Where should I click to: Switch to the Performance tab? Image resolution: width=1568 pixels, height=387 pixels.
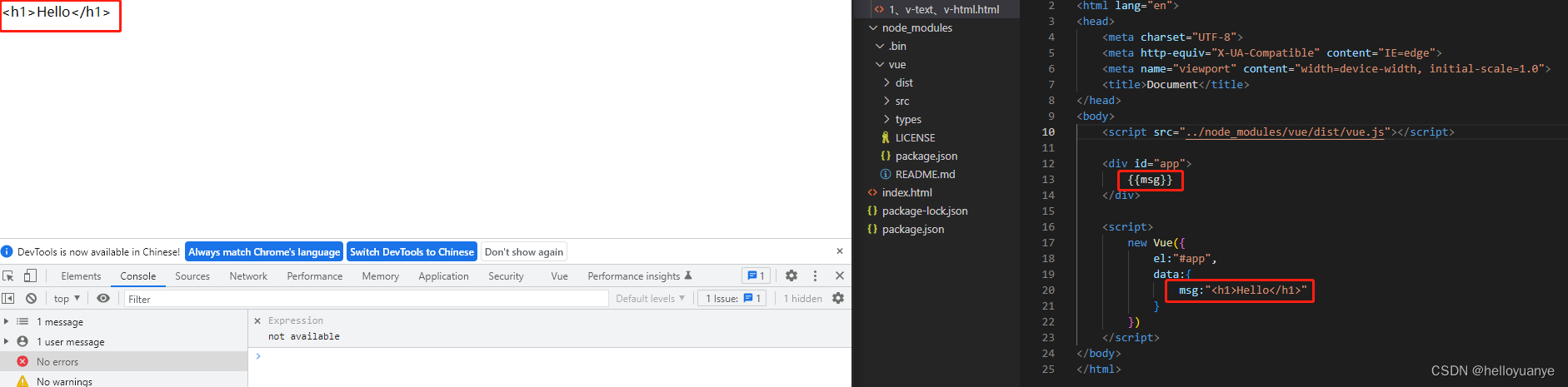click(315, 276)
